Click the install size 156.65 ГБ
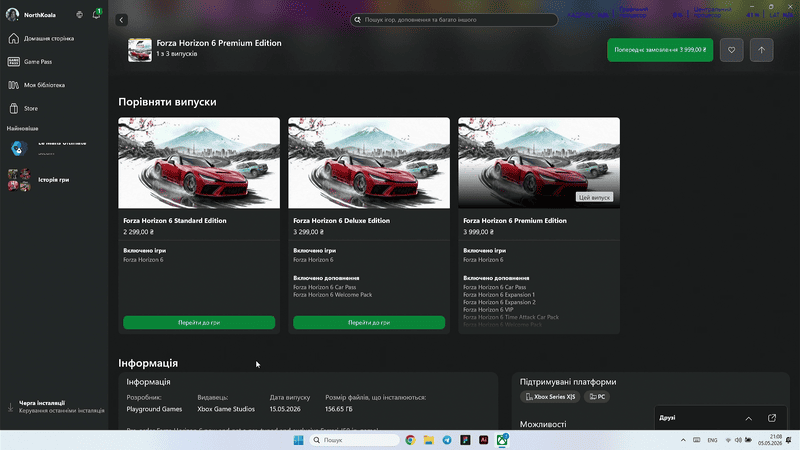This screenshot has width=800, height=450. pyautogui.click(x=339, y=409)
